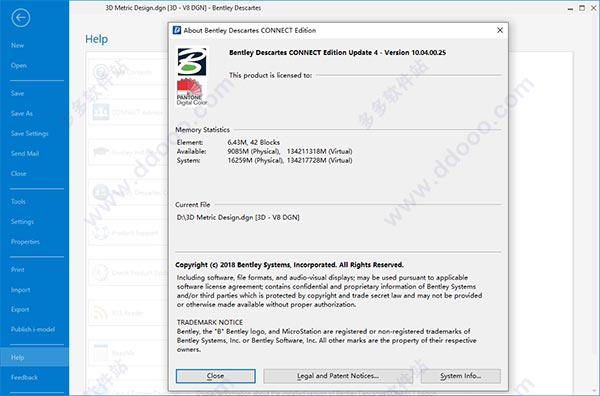Open the New menu item in backstage
The width and height of the screenshot is (600, 396).
click(17, 45)
